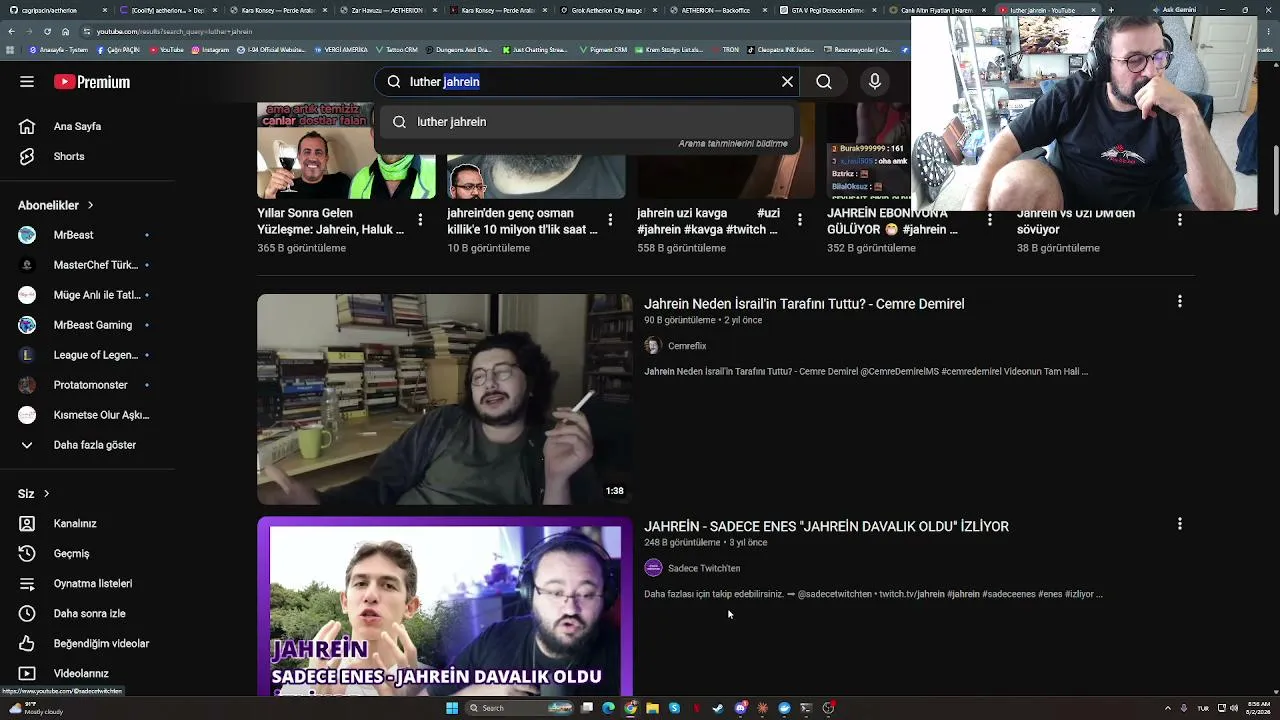Image resolution: width=1280 pixels, height=720 pixels.
Task: Switch to the Canlı Altın Fiyatları tab
Action: pos(938,10)
